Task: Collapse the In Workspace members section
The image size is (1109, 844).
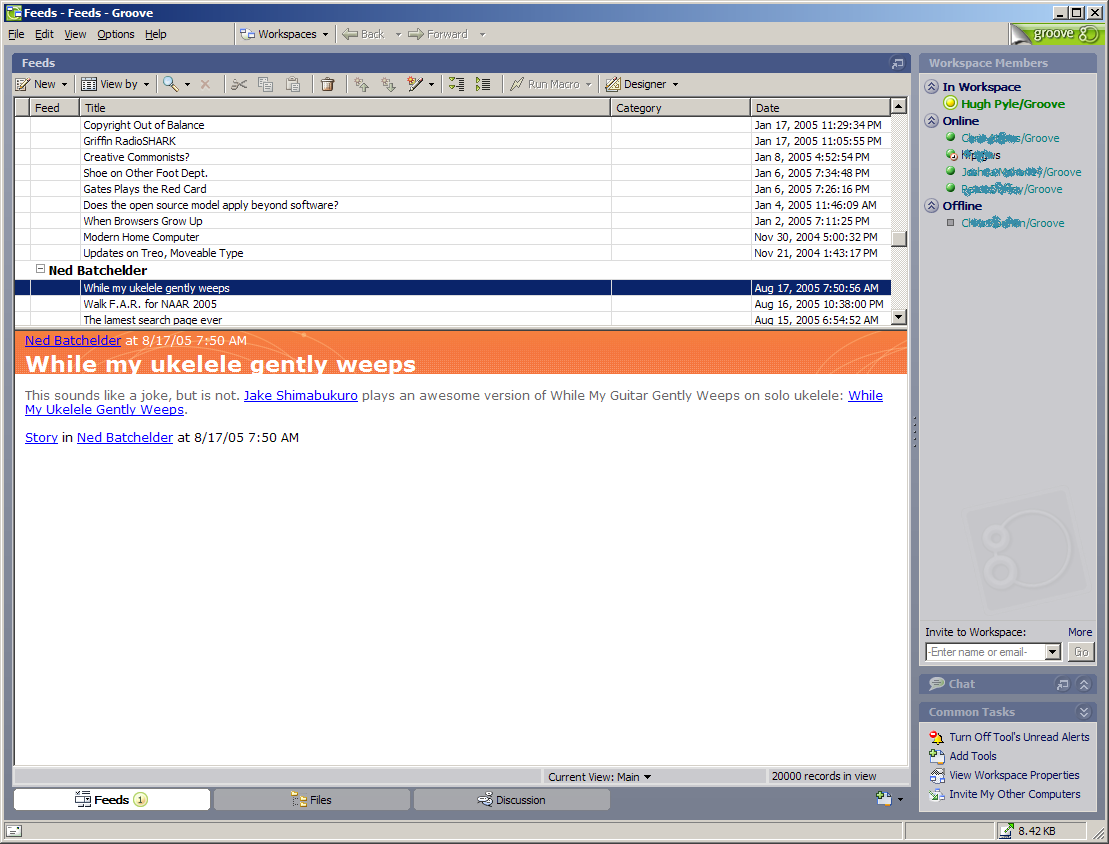Action: coord(932,87)
